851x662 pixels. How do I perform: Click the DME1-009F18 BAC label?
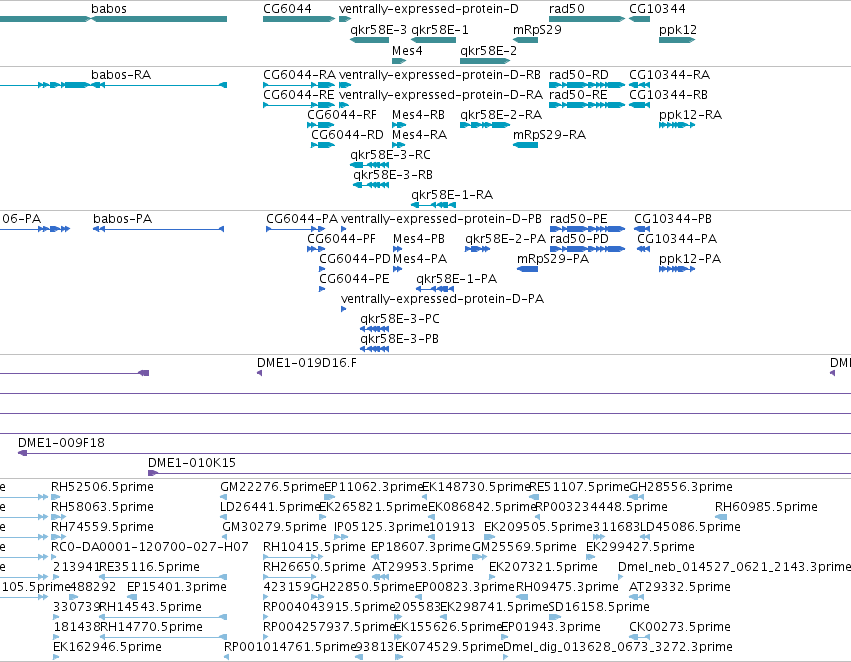(x=61, y=443)
